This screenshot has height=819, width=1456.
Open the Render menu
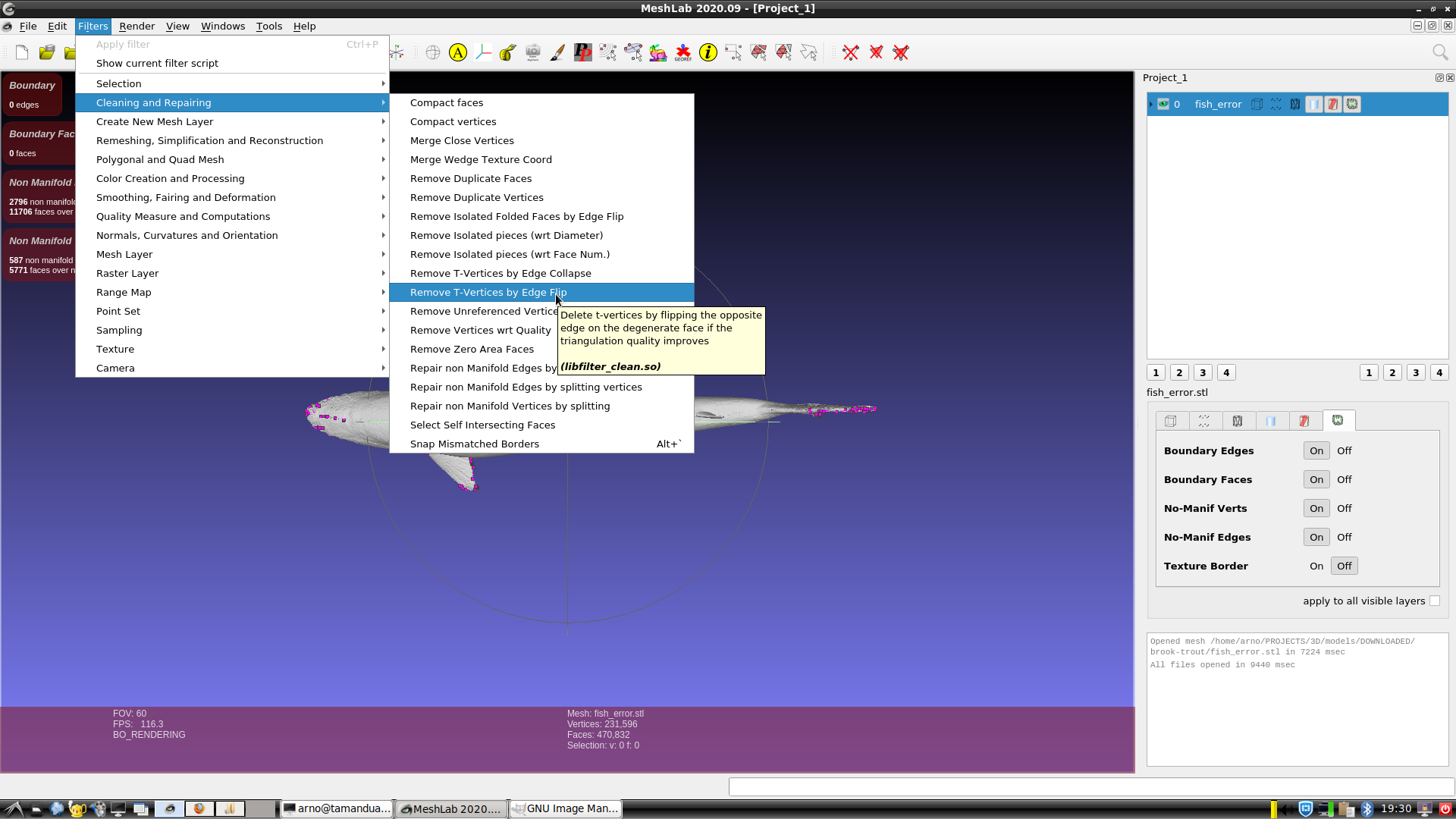coord(136,26)
